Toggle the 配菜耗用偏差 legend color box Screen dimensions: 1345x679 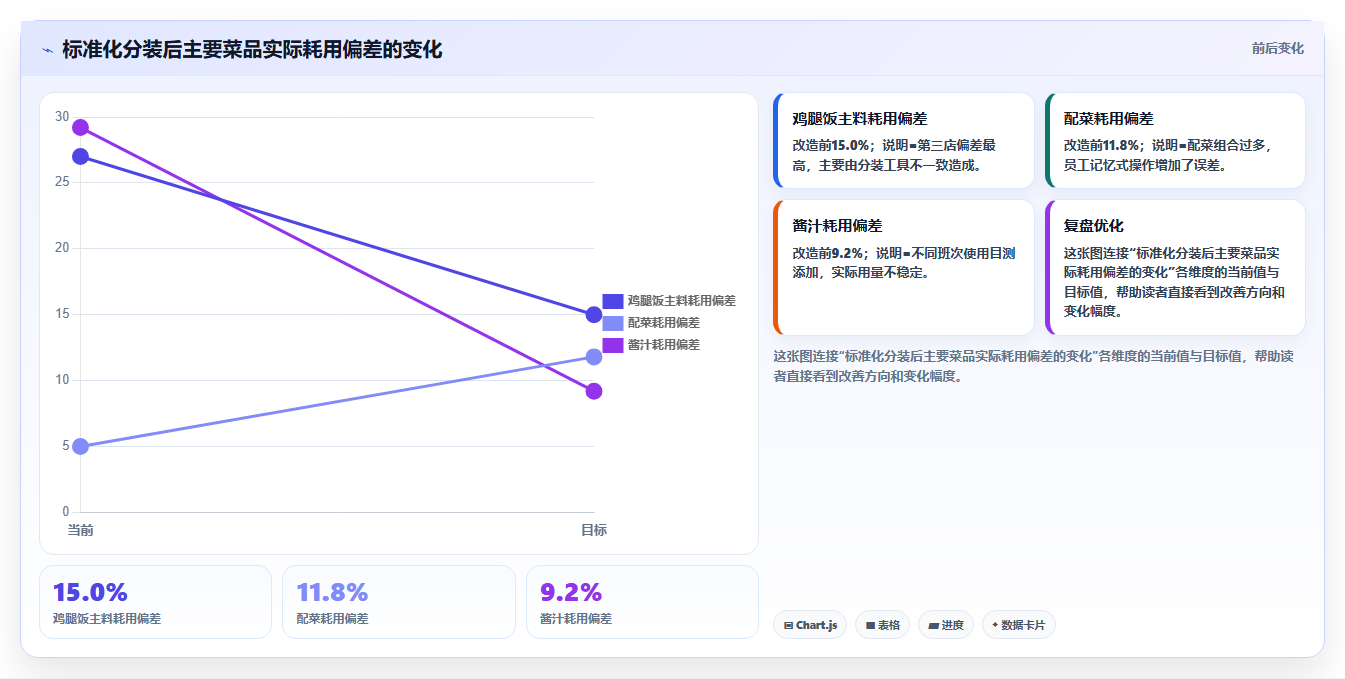pos(613,323)
